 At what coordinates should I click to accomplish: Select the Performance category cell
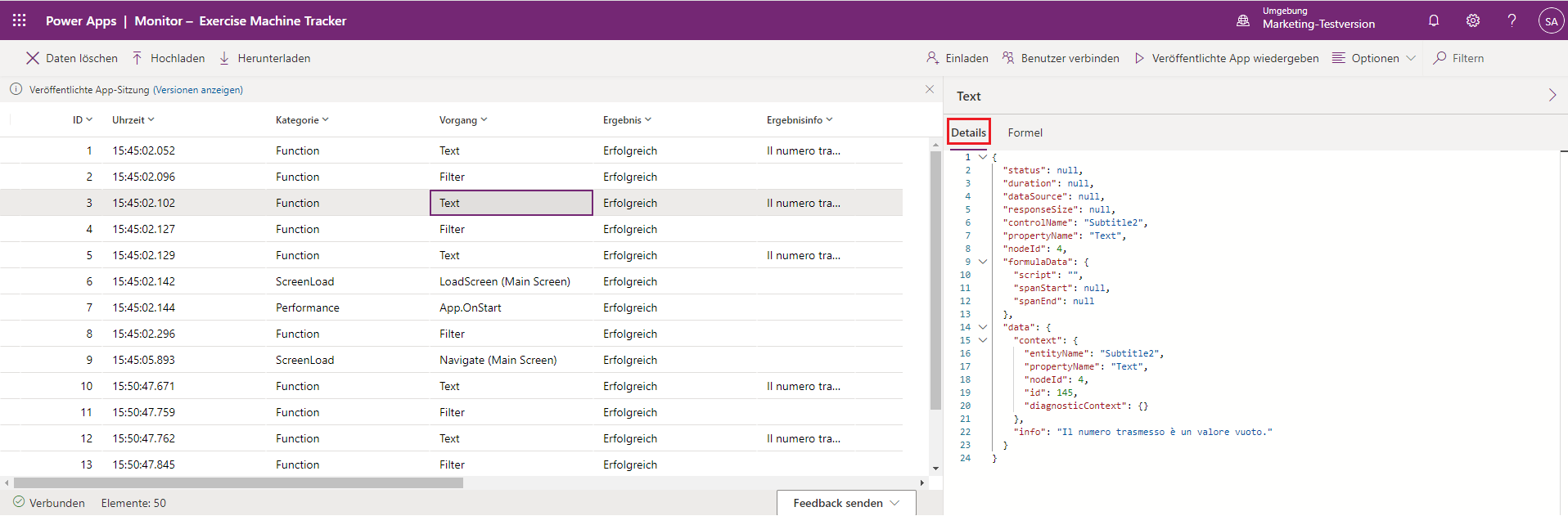(308, 307)
